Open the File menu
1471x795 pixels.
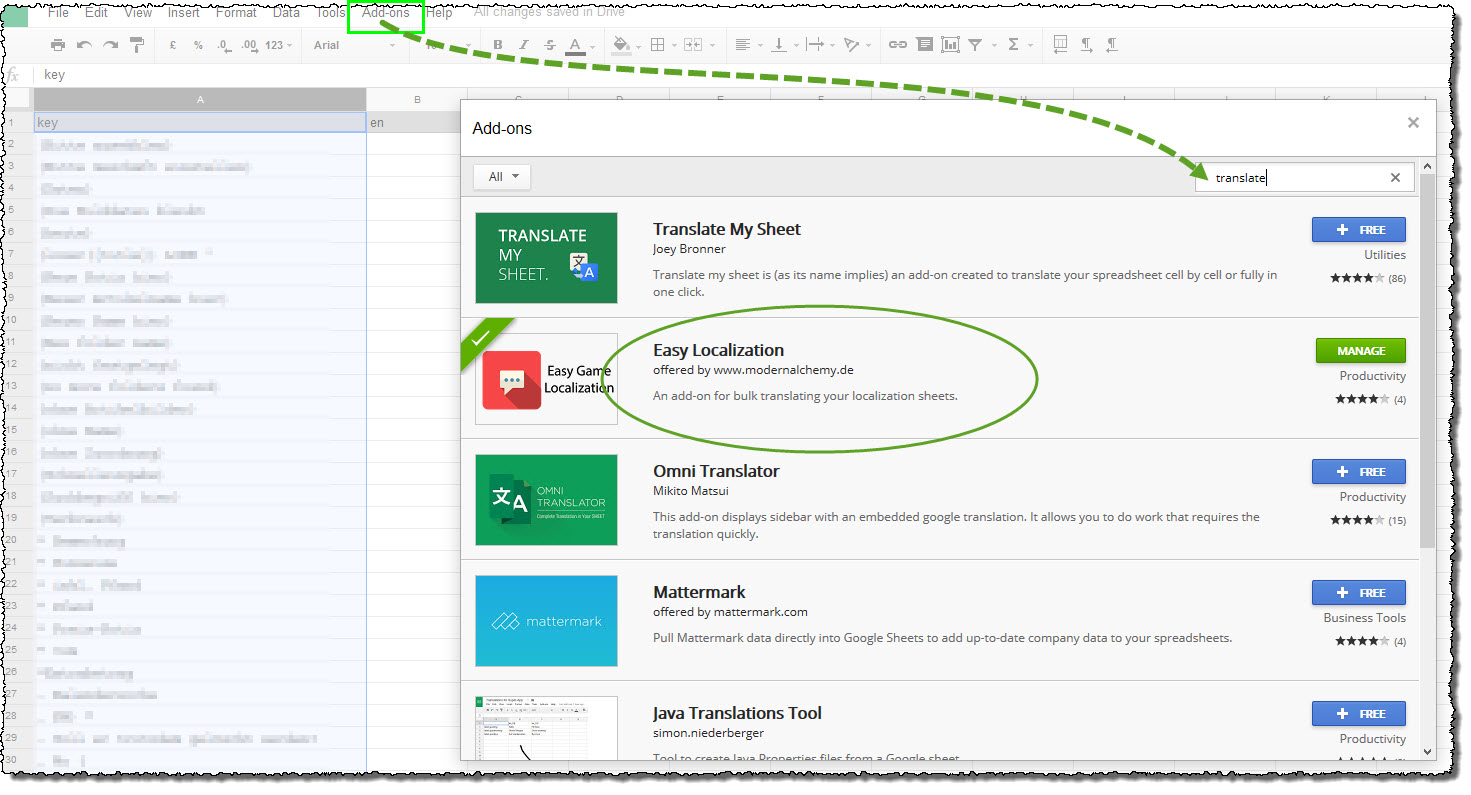(x=58, y=13)
